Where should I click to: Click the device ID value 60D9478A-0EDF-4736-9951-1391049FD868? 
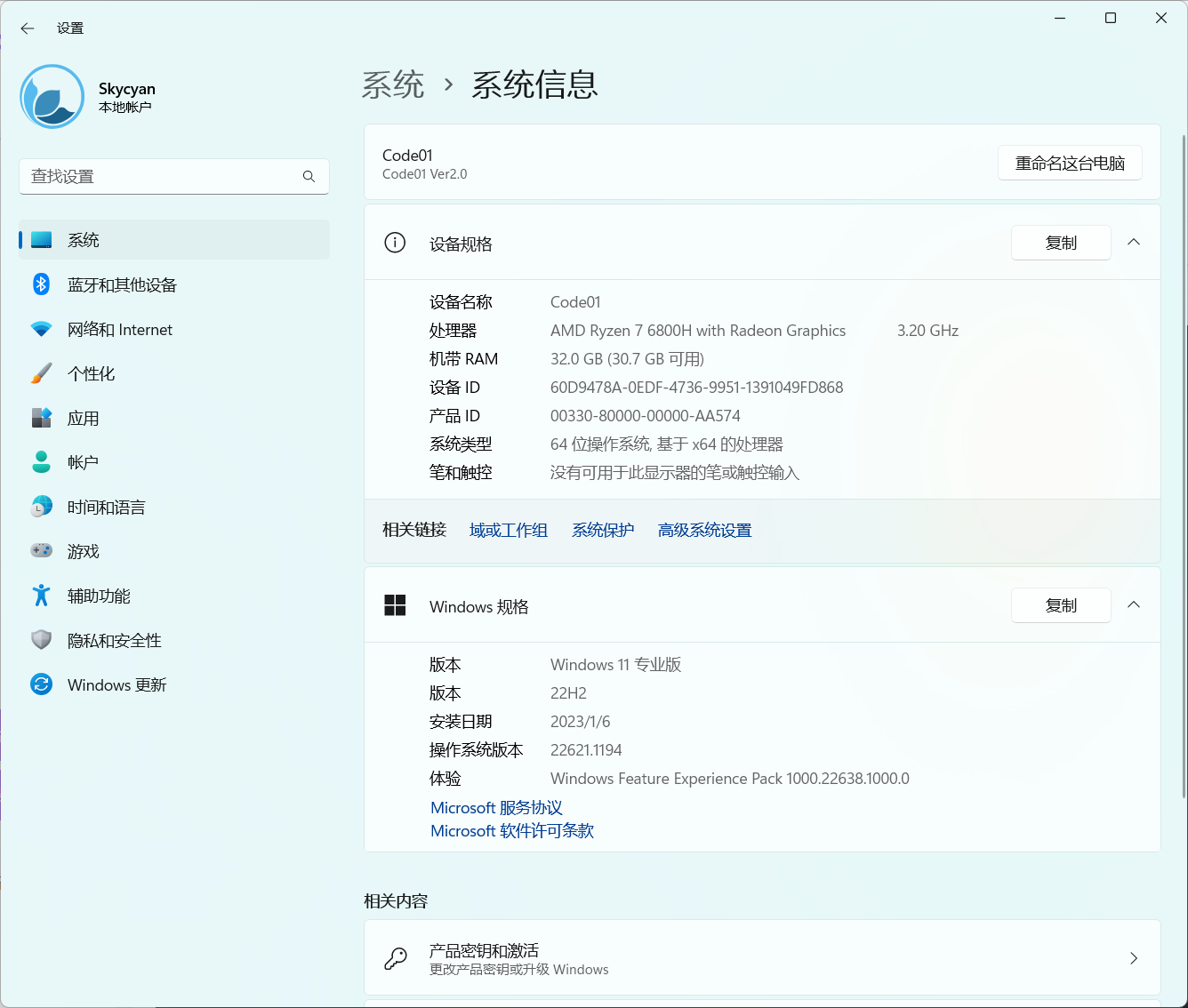696,388
